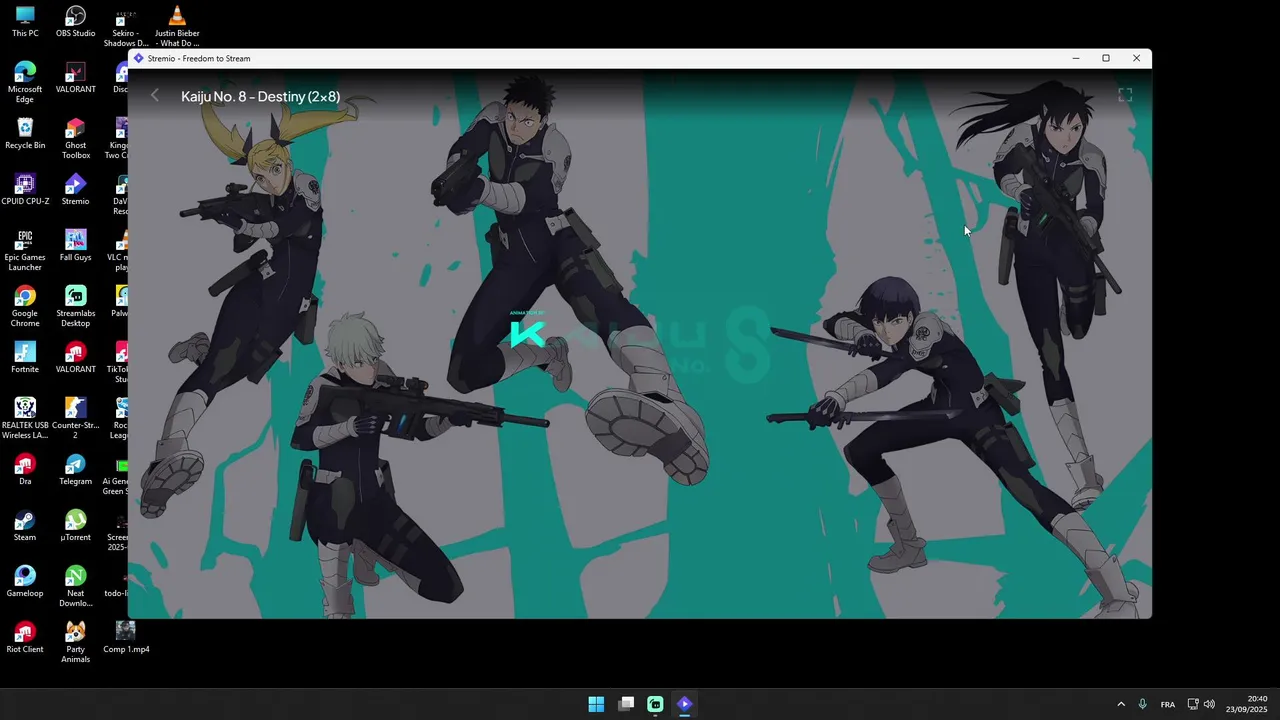Select the Dra desktop shortcut
This screenshot has height=720, width=1280.
coord(25,470)
